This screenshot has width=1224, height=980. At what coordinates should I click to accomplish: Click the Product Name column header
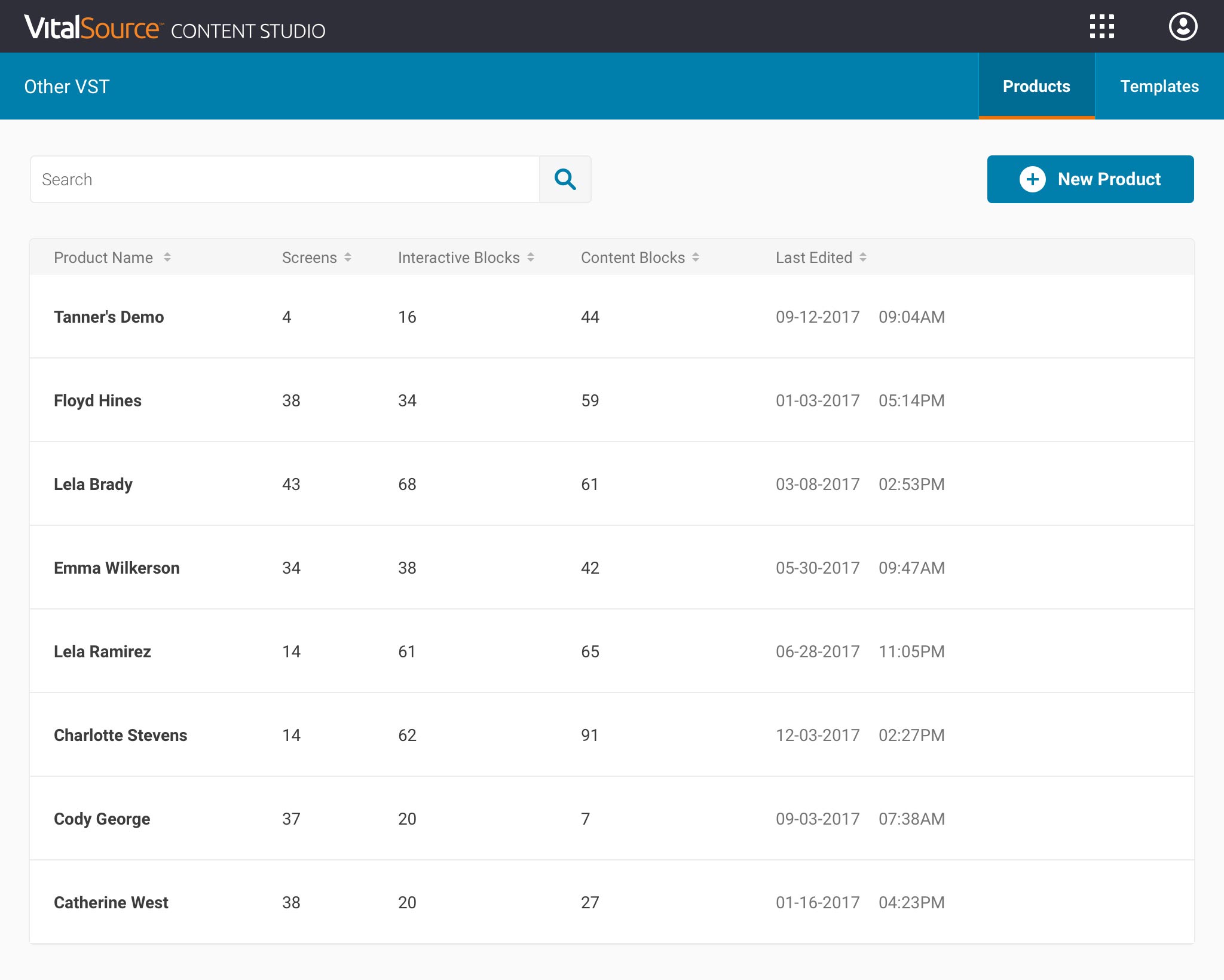pyautogui.click(x=103, y=258)
